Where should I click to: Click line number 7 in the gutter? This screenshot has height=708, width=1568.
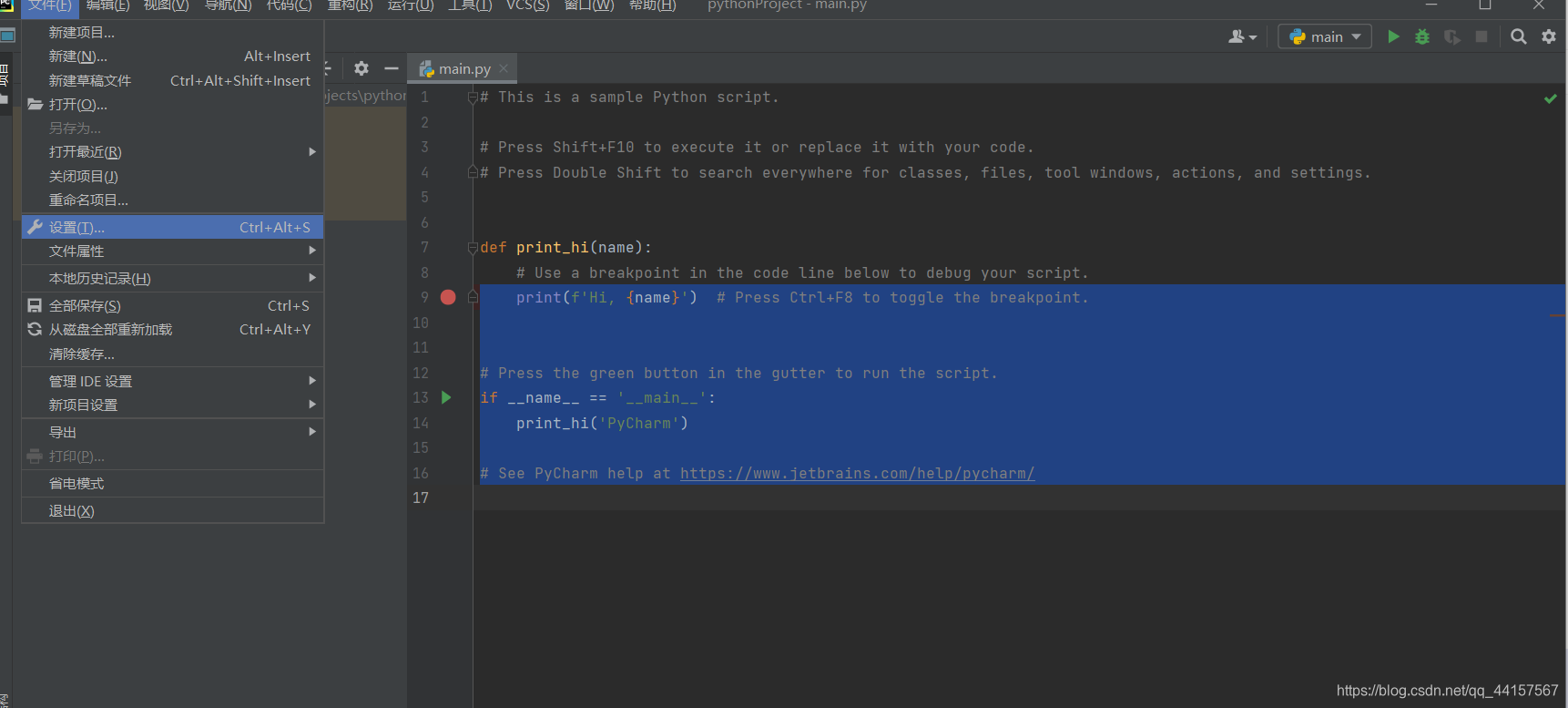pos(424,247)
